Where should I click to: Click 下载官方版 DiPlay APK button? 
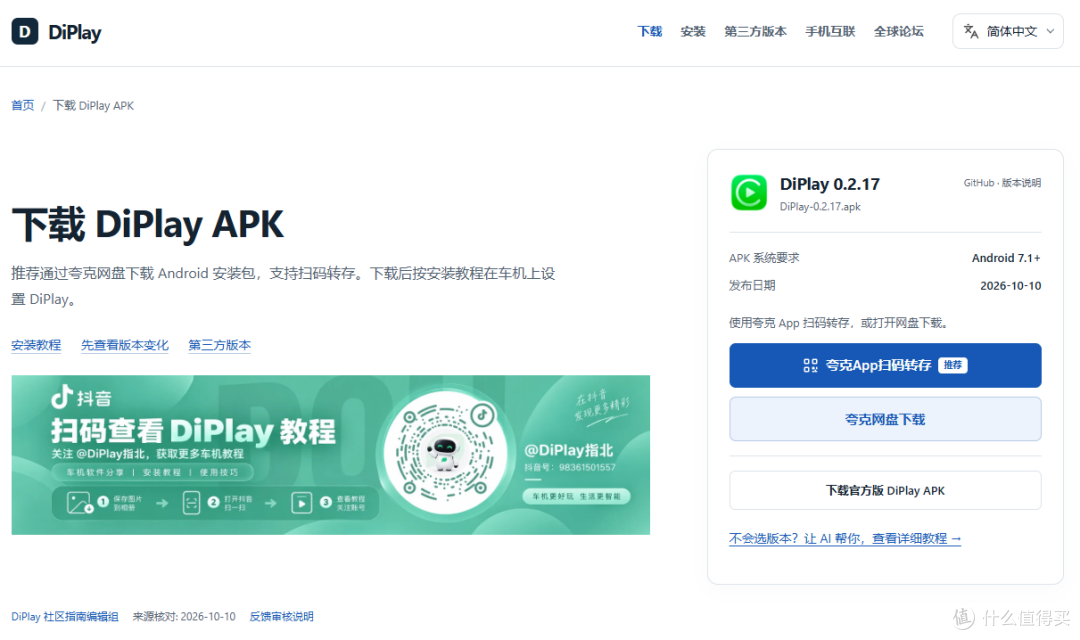(x=885, y=491)
